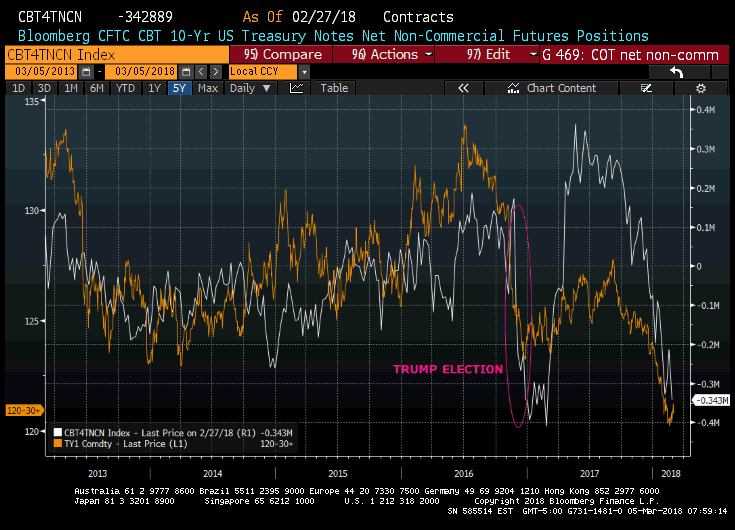Click the Local CCY currency field

point(262,72)
